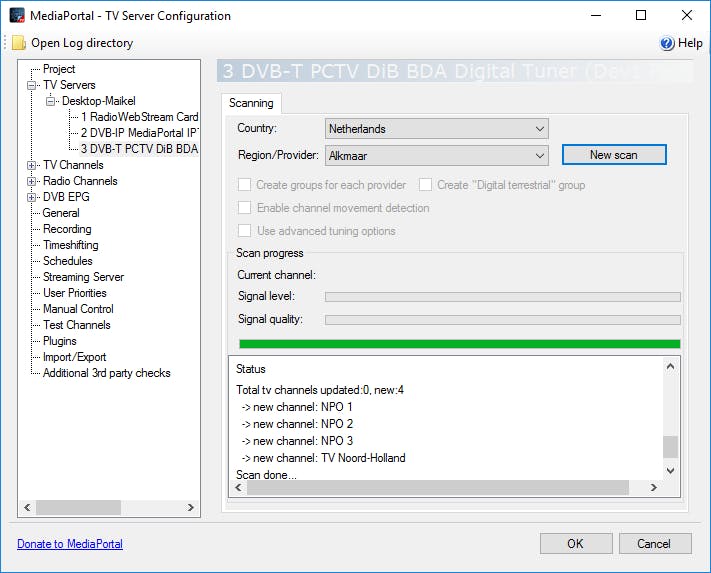
Task: Follow the Donate to MediaPortal link
Action: coord(70,544)
